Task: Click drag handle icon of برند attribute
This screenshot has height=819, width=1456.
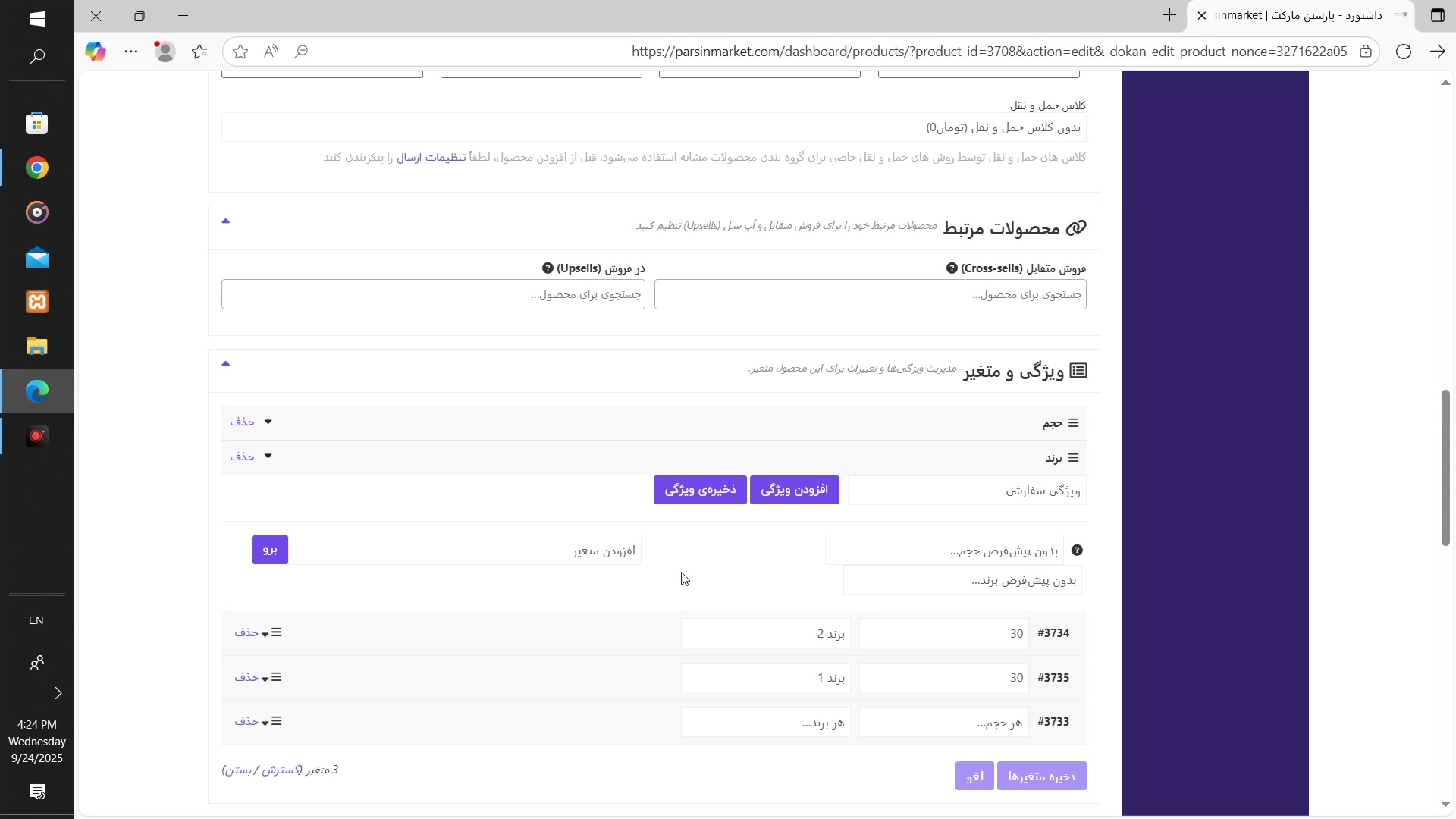Action: click(1073, 459)
